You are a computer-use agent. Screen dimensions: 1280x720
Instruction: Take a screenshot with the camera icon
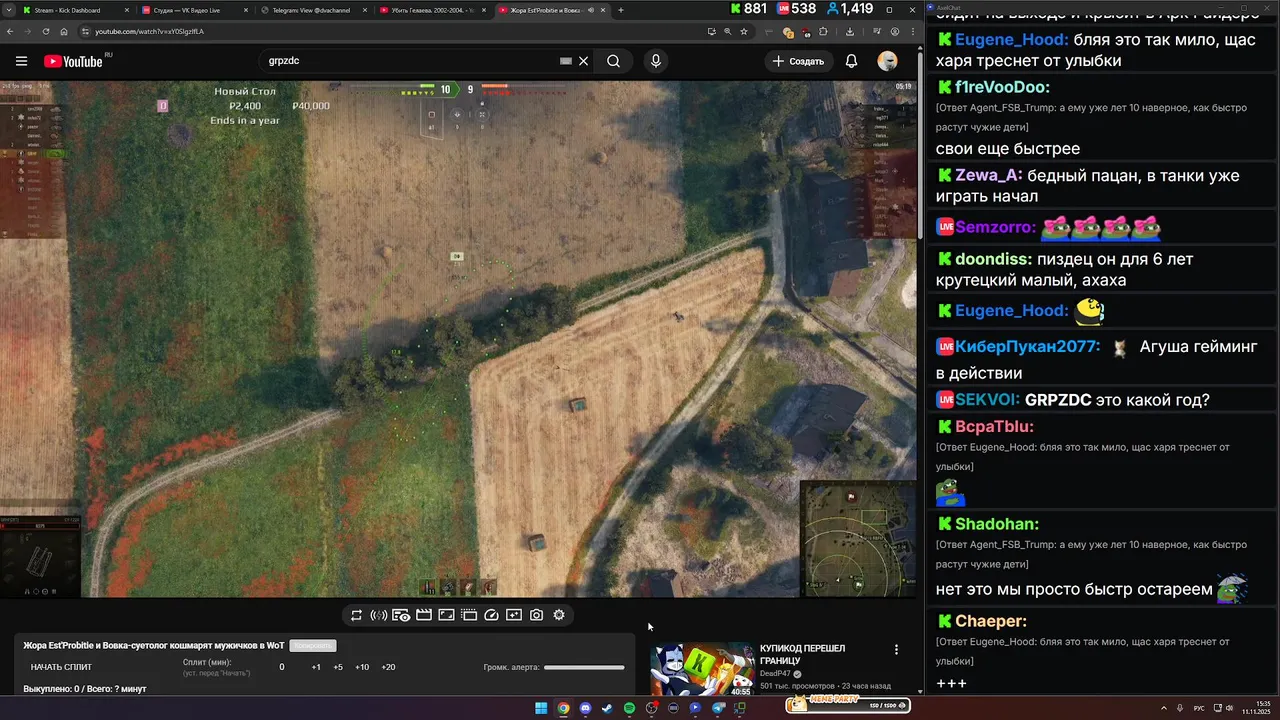point(536,615)
